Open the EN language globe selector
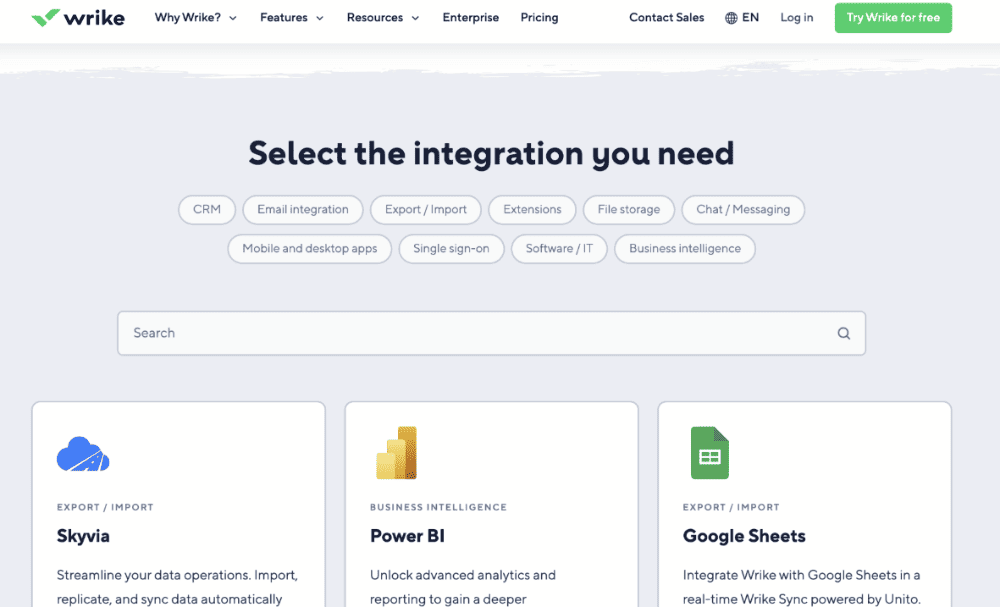 (x=741, y=18)
